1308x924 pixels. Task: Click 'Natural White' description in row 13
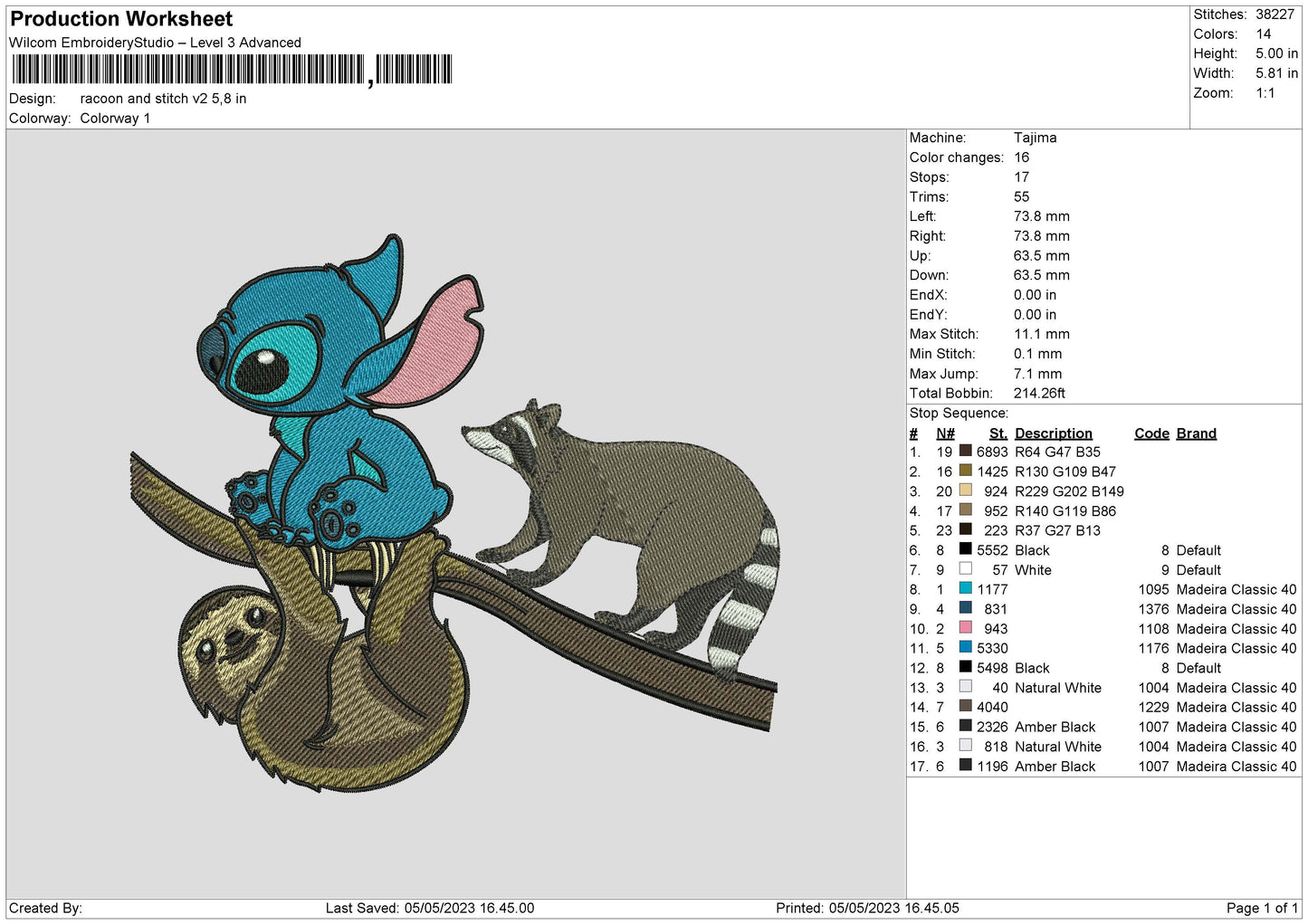(1058, 688)
